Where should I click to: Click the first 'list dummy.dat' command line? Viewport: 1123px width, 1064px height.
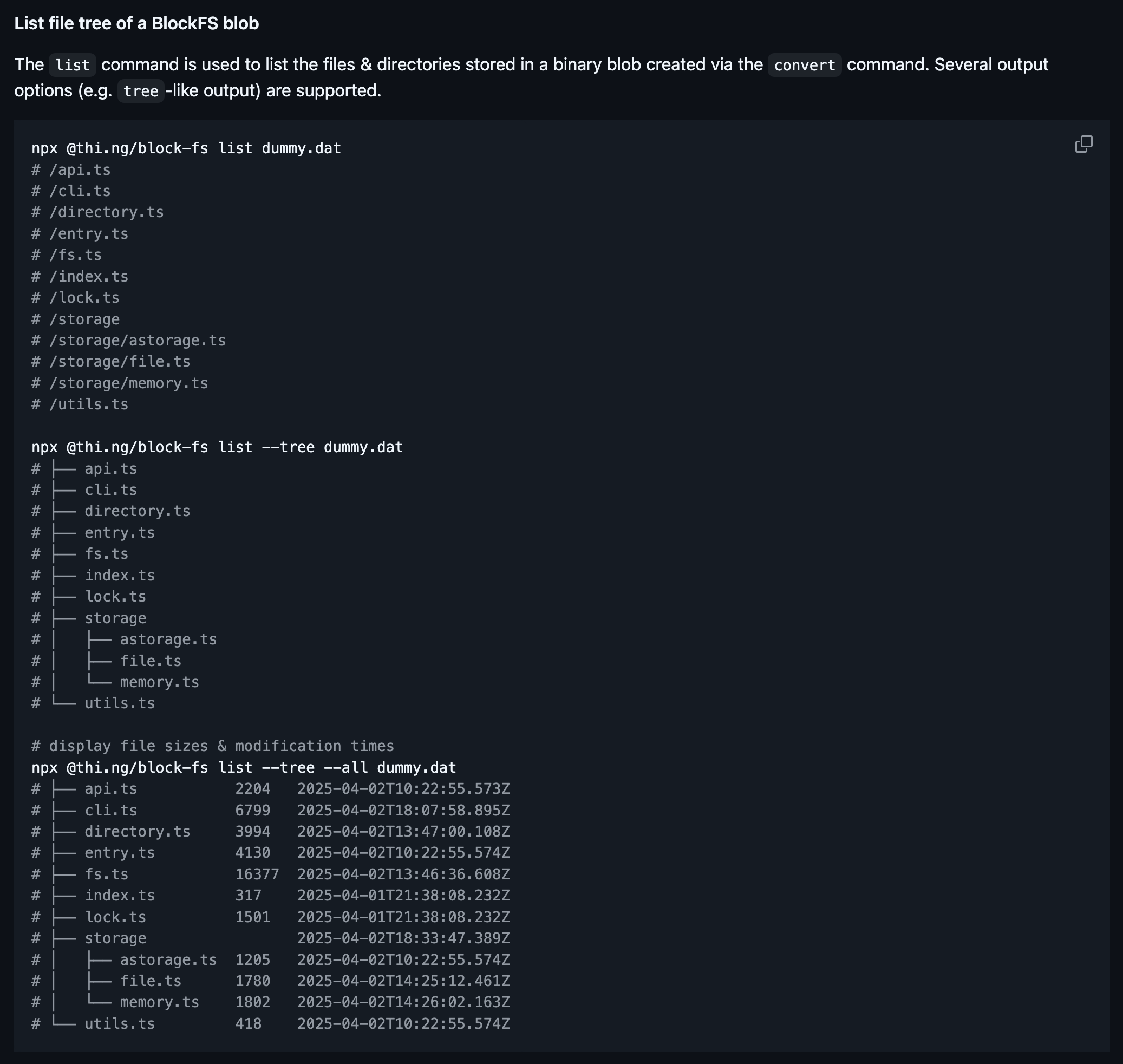click(x=186, y=148)
